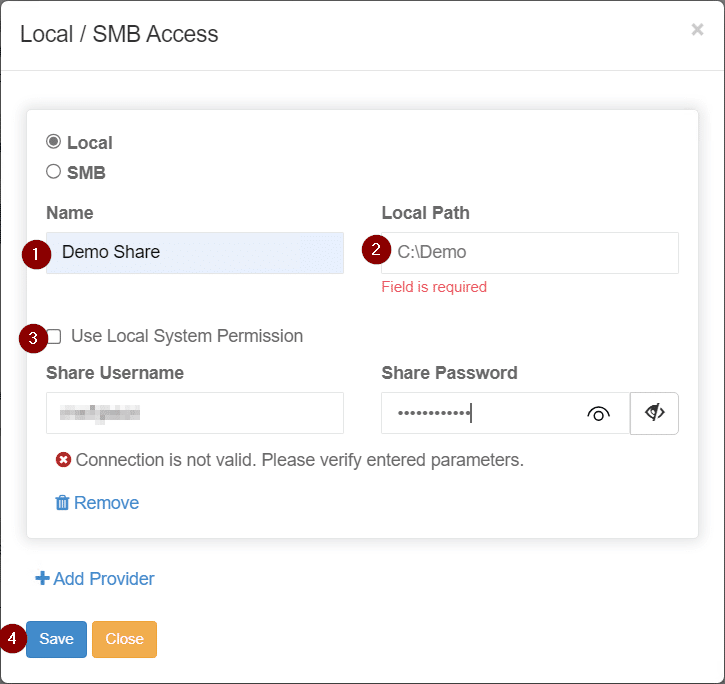Click the red Field is required message
The height and width of the screenshot is (684, 725).
pyautogui.click(x=434, y=287)
